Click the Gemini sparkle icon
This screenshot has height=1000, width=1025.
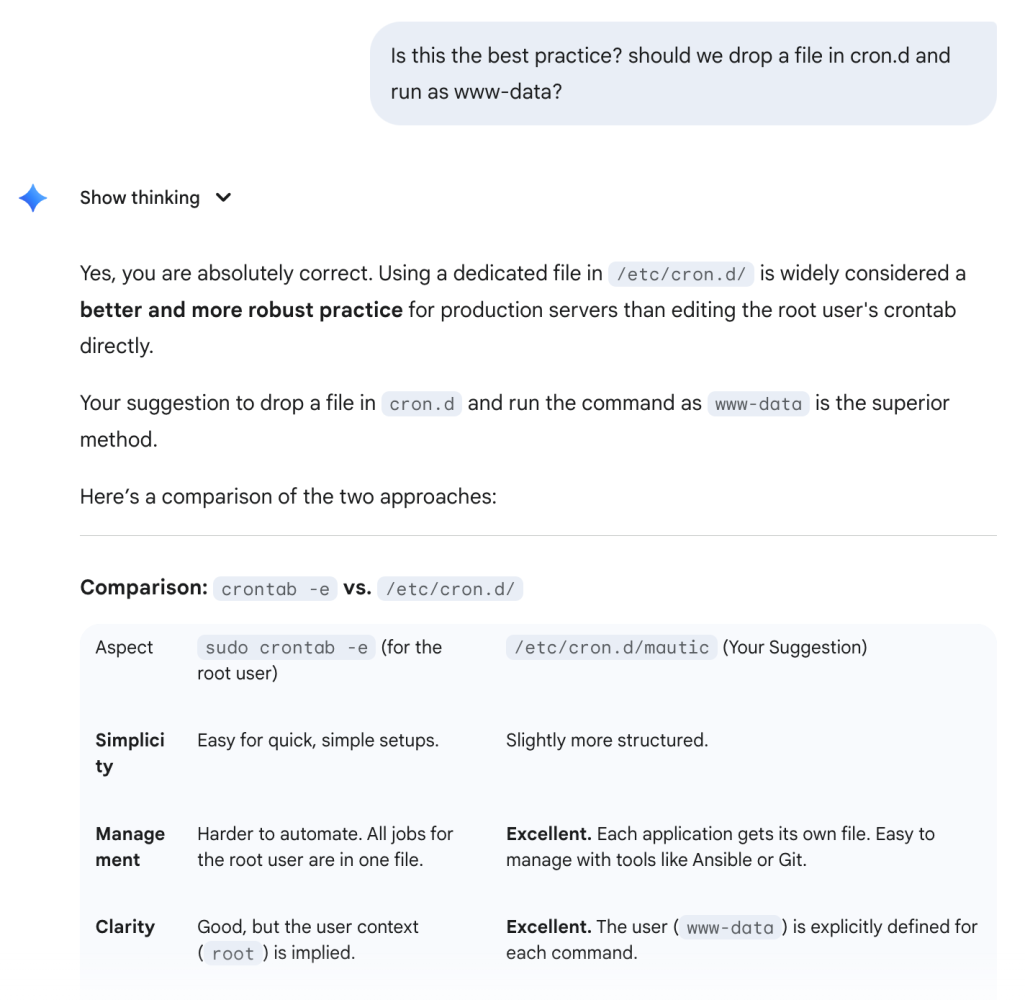click(x=32, y=198)
